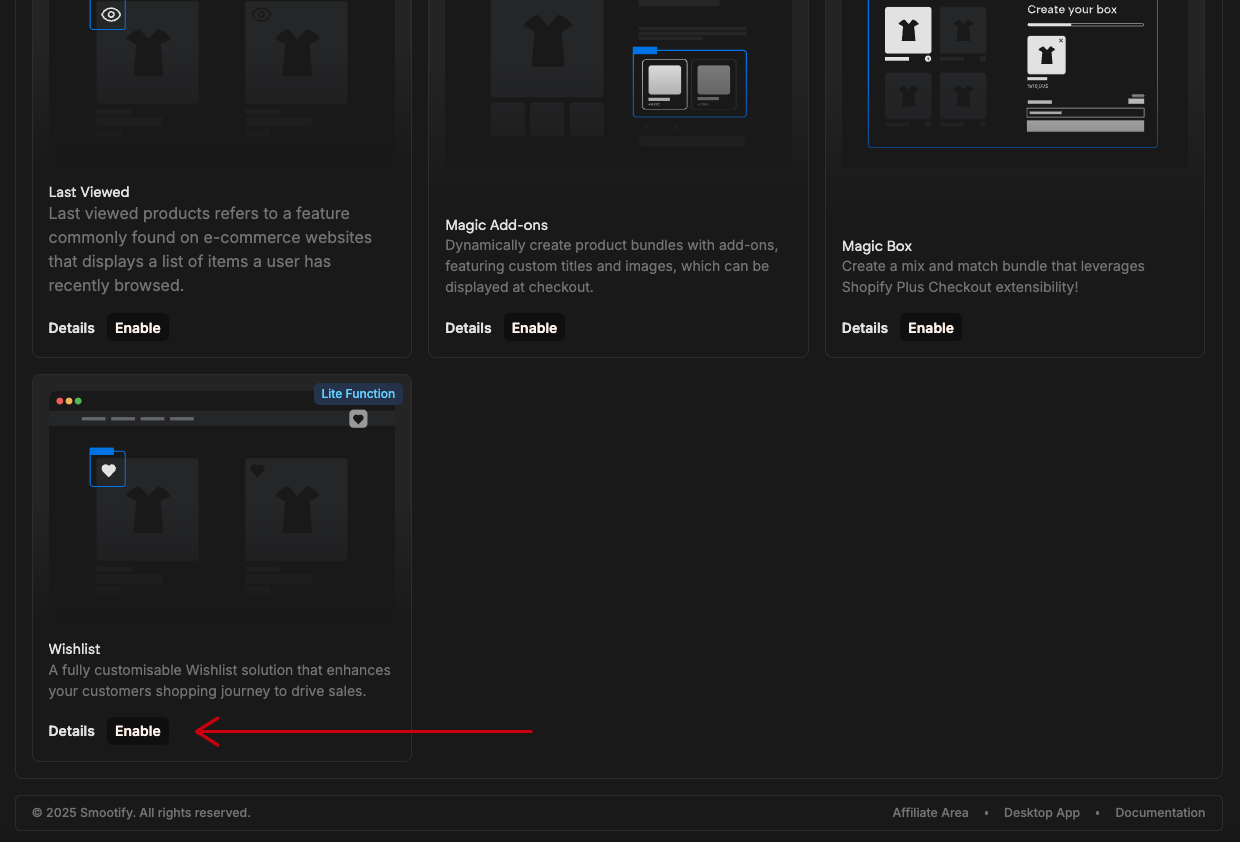
Task: Click the grey heart icon below Lite Function badge
Action: (358, 419)
